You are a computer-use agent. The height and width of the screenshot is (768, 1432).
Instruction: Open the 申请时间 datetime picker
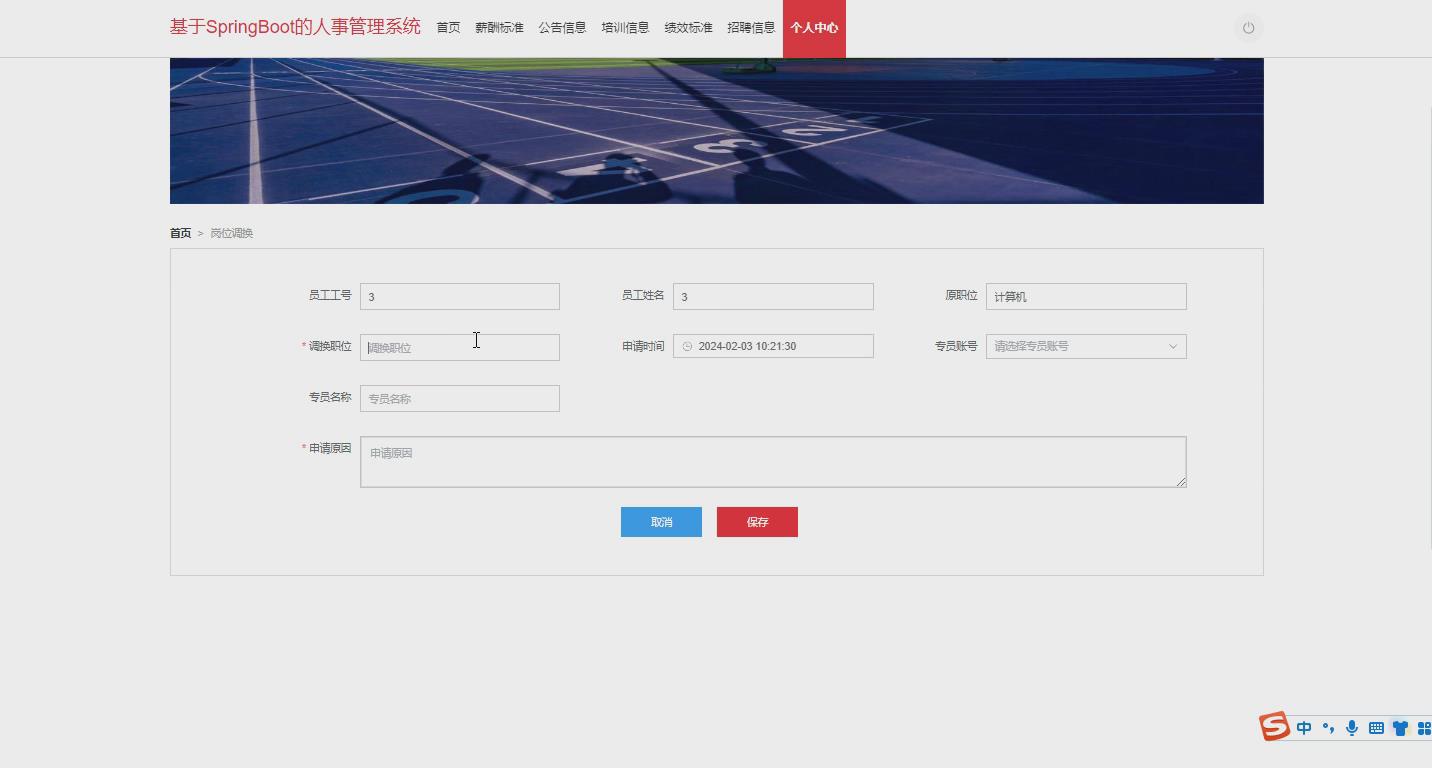[x=773, y=346]
